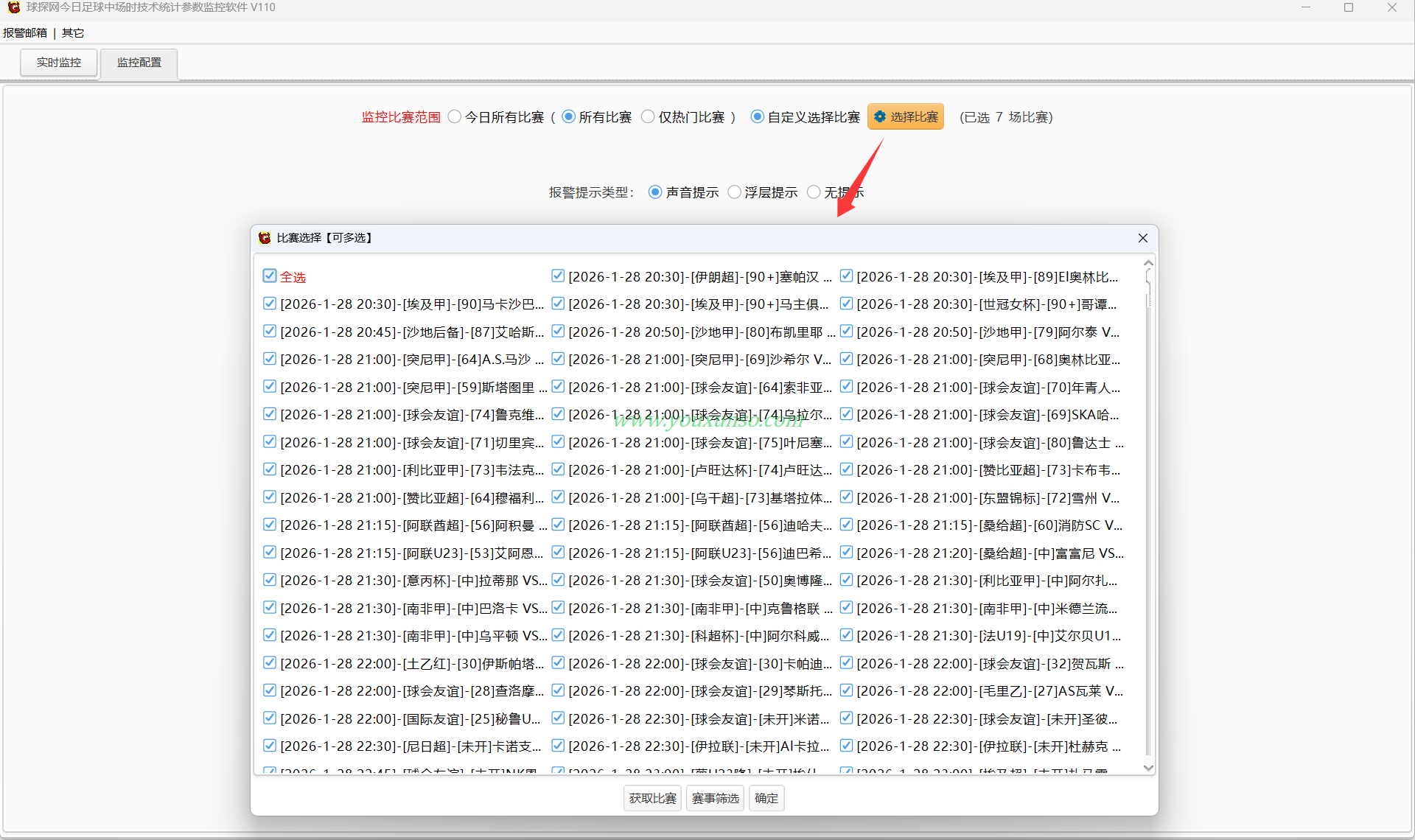Click the 乌干超 [73]基塔拉体 match text
1415x840 pixels.
point(700,498)
